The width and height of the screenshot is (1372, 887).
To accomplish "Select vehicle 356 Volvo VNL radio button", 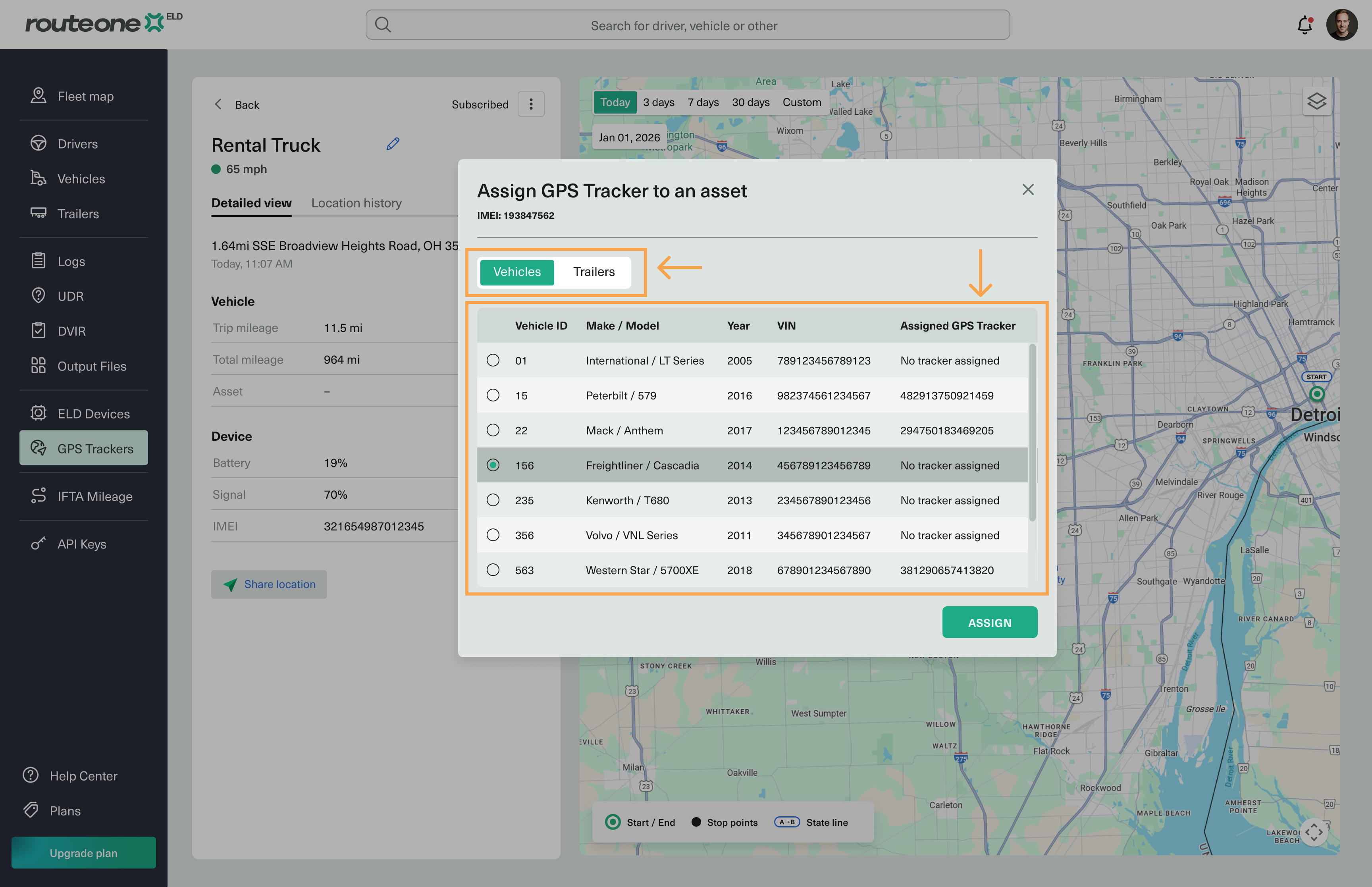I will click(493, 535).
